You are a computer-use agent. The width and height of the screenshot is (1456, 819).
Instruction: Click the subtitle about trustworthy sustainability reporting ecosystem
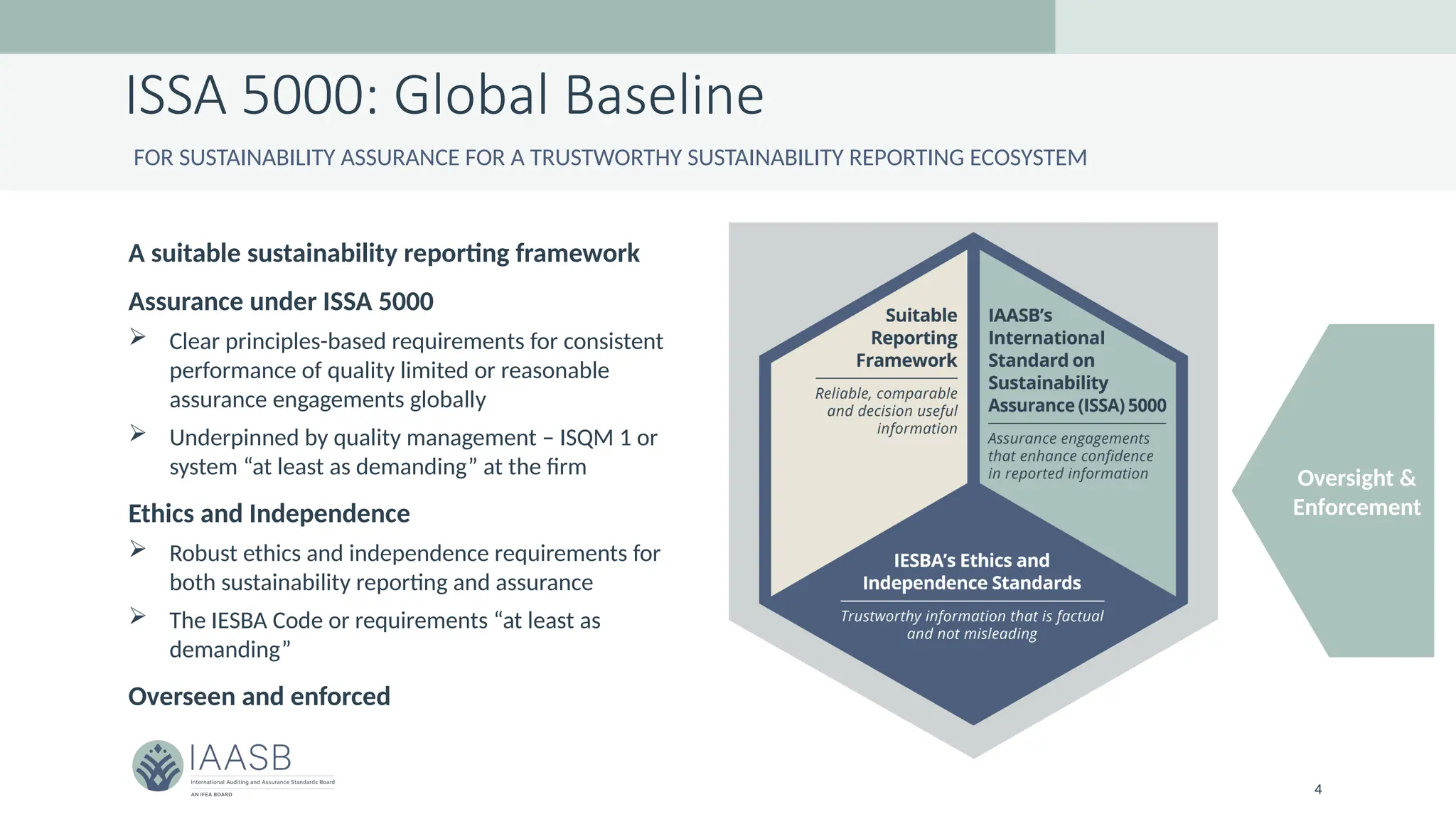tap(610, 158)
